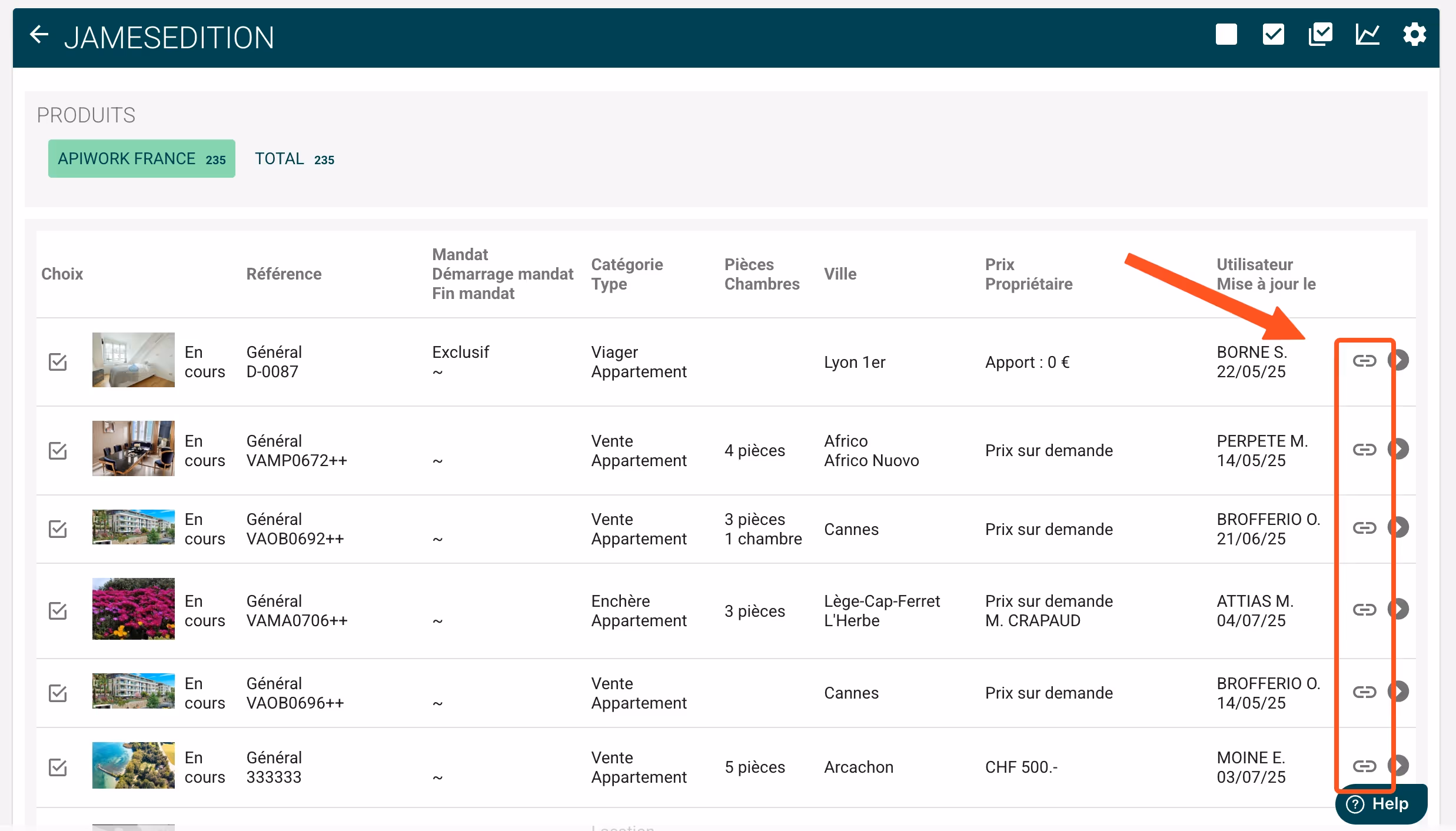Expand the BROFFERIO O. 14/05/25 row arrow
1456x831 pixels.
click(1401, 692)
